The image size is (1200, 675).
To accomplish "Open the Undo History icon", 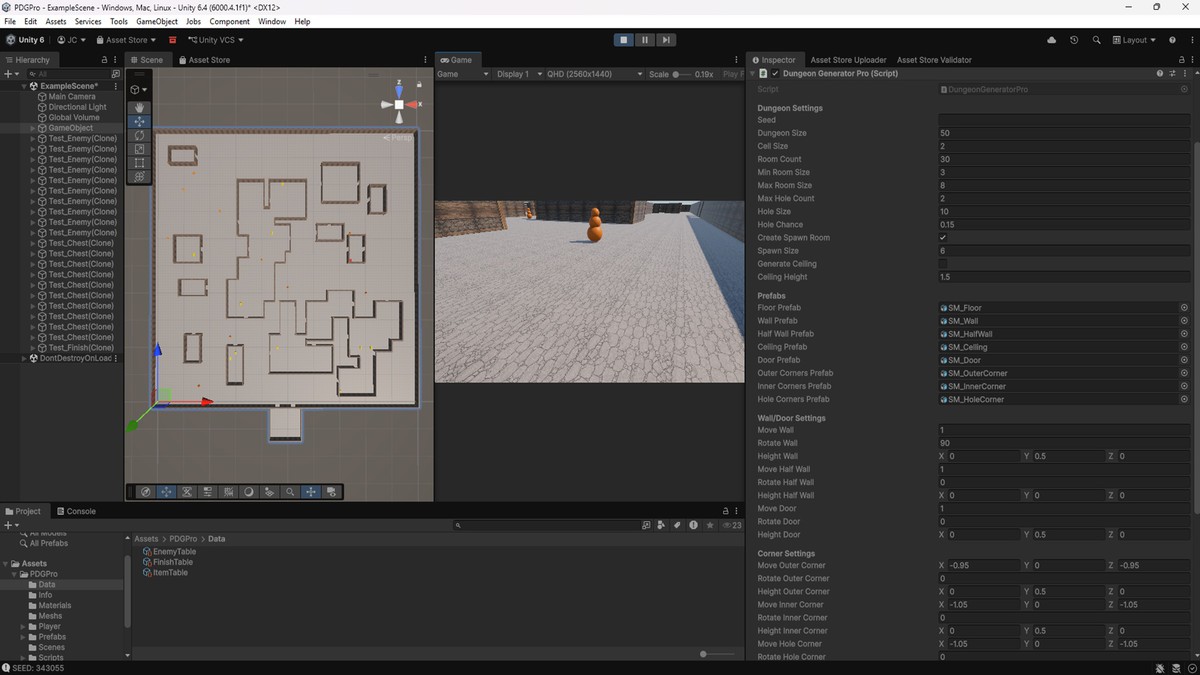I will tap(1074, 40).
